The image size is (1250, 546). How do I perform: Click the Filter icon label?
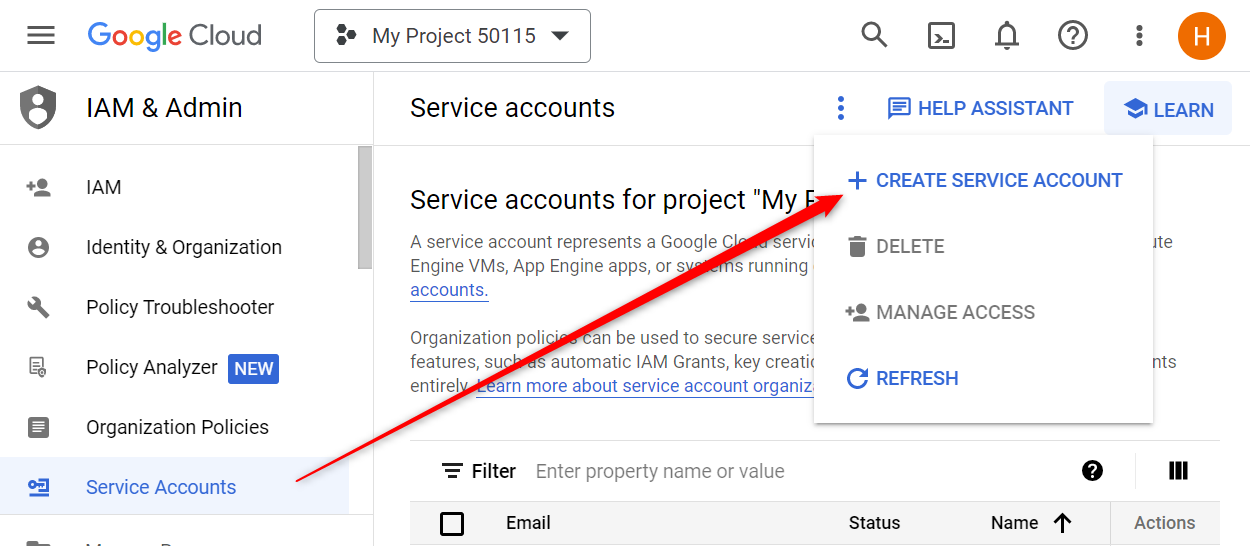(x=479, y=471)
